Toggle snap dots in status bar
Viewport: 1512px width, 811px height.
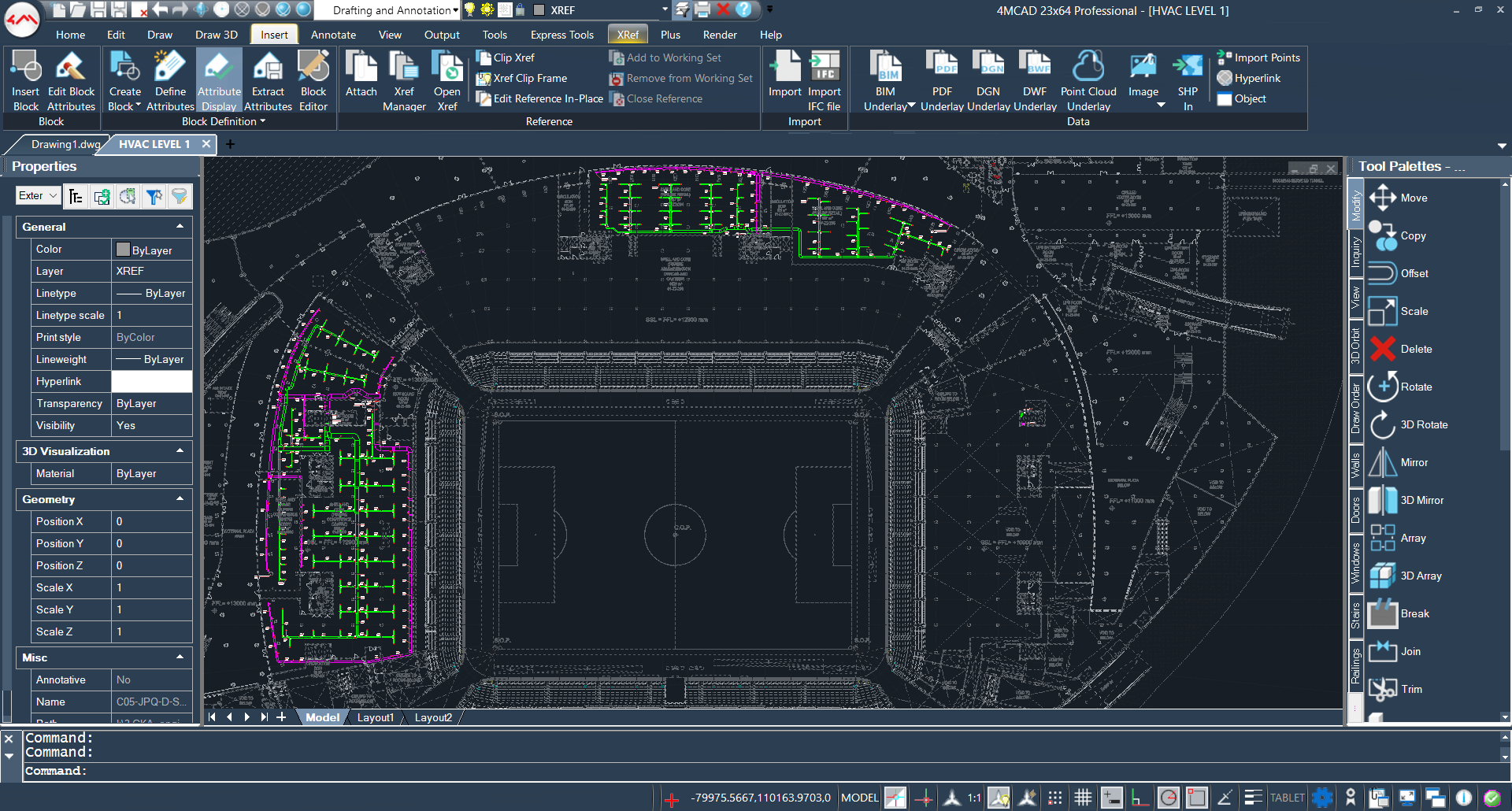[x=1055, y=798]
